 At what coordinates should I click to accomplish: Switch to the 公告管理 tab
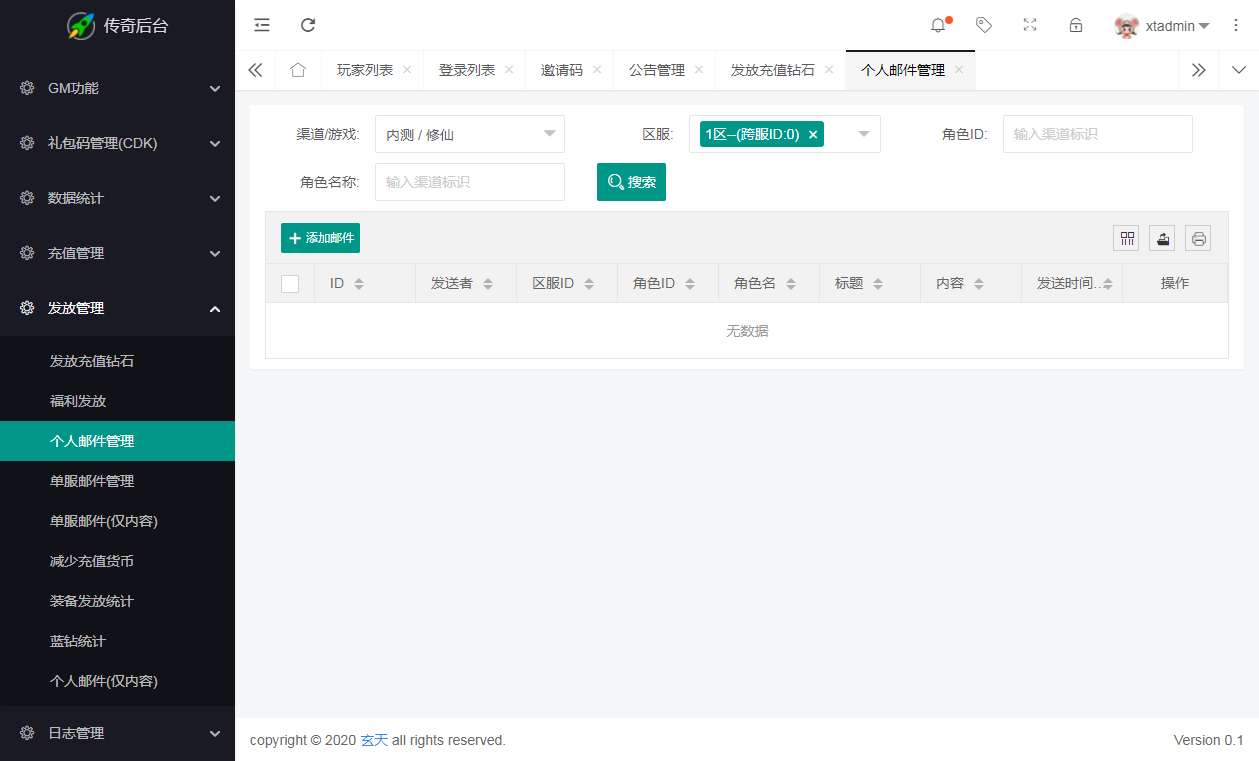point(656,70)
